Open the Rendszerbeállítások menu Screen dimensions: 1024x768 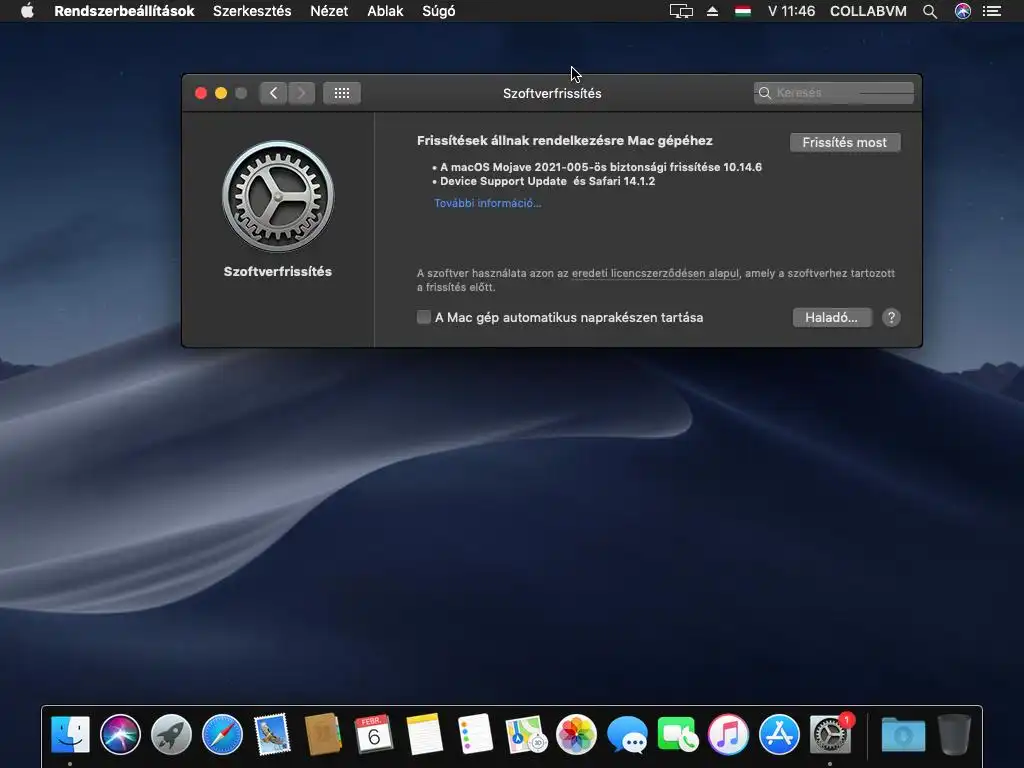(124, 11)
